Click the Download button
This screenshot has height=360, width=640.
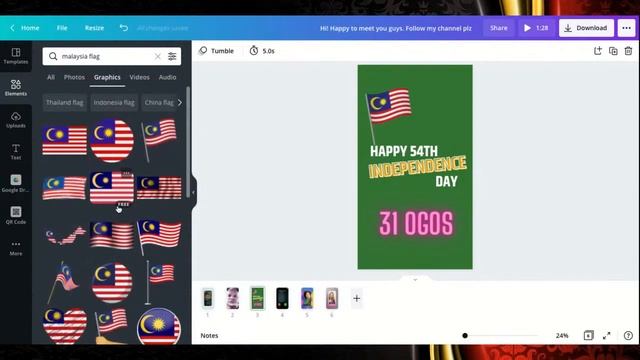(586, 28)
